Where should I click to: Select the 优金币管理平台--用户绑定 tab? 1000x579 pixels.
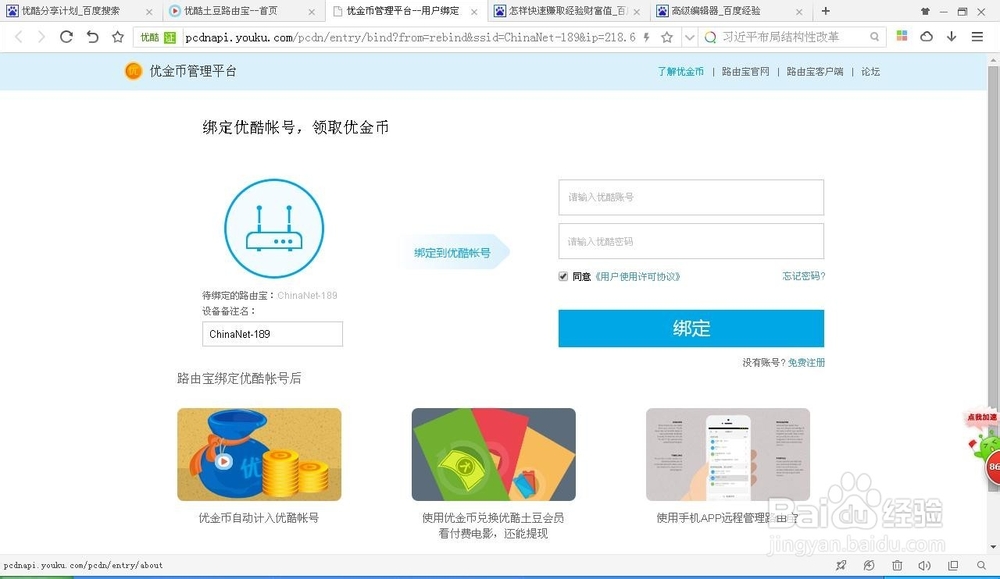[x=402, y=11]
